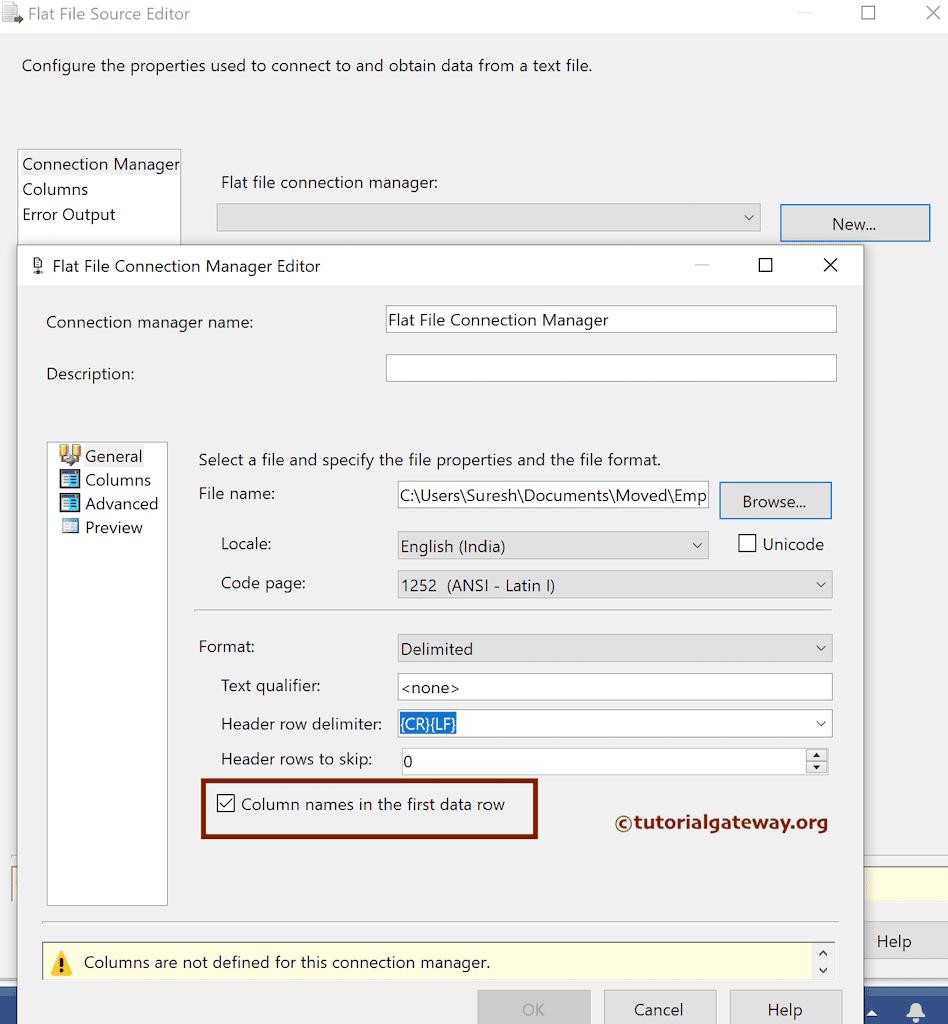
Task: Click Cancel in the Connection Manager Editor
Action: point(659,1009)
